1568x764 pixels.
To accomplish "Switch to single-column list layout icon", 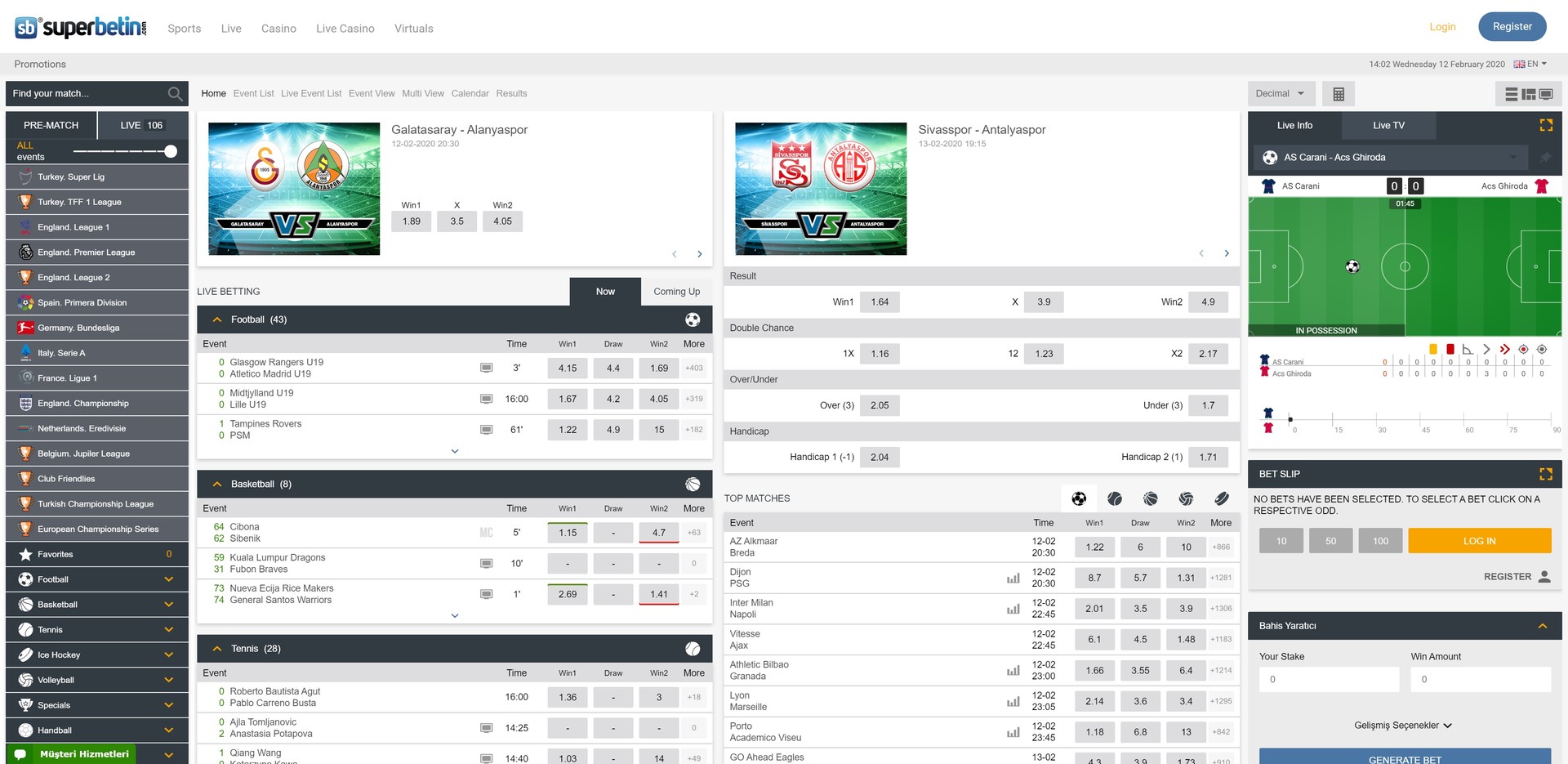I will pos(1511,95).
